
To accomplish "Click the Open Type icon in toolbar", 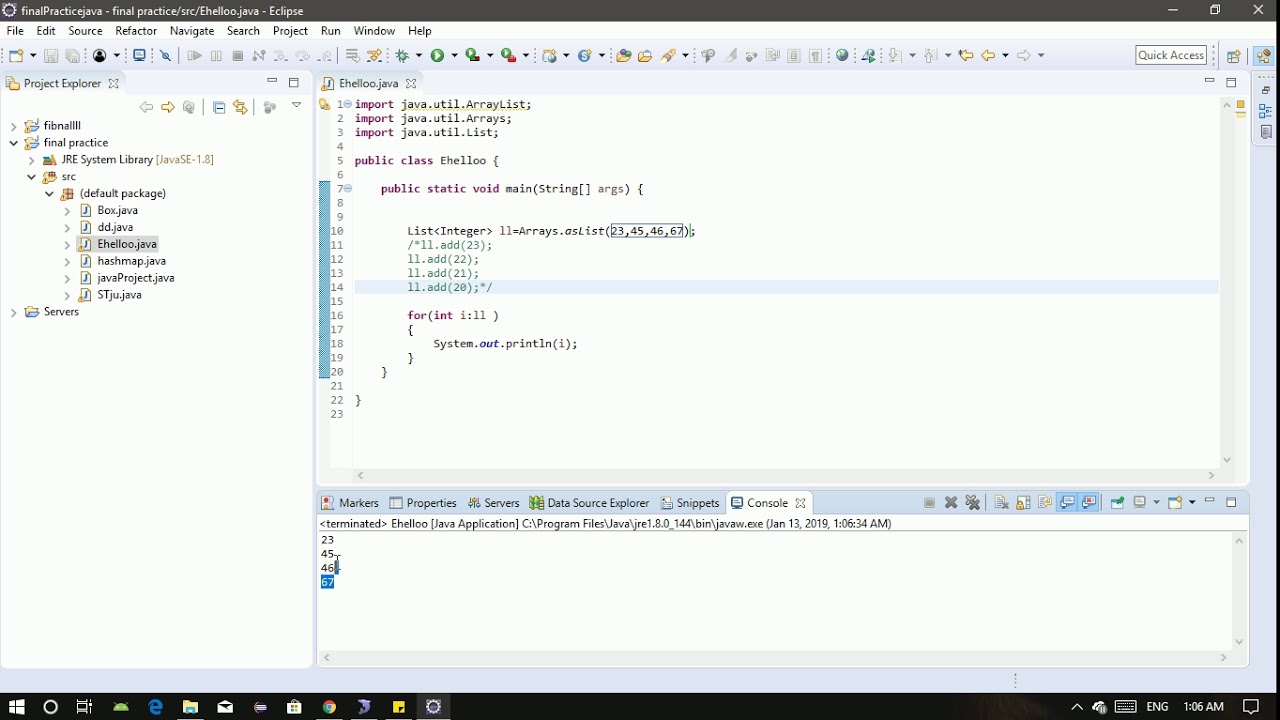I will (x=624, y=56).
